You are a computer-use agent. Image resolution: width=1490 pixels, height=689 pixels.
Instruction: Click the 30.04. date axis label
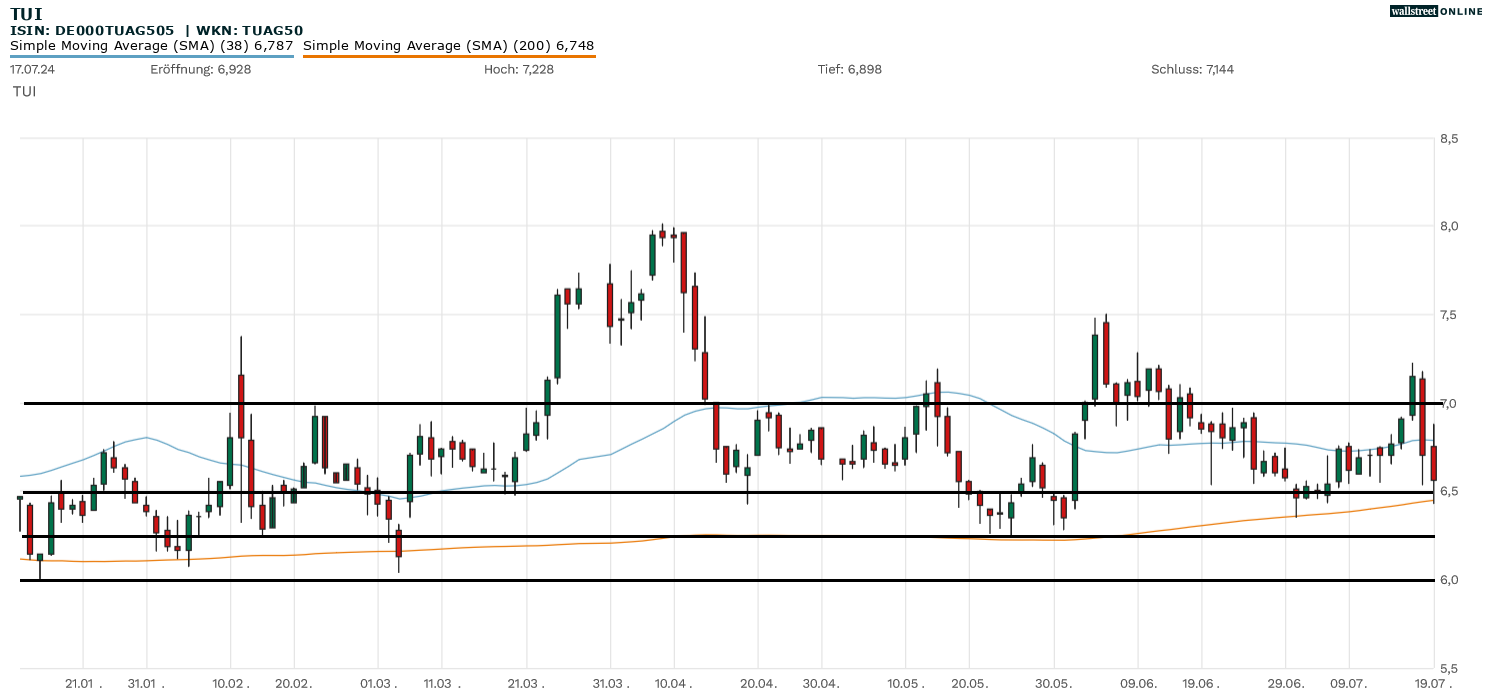pos(821,683)
